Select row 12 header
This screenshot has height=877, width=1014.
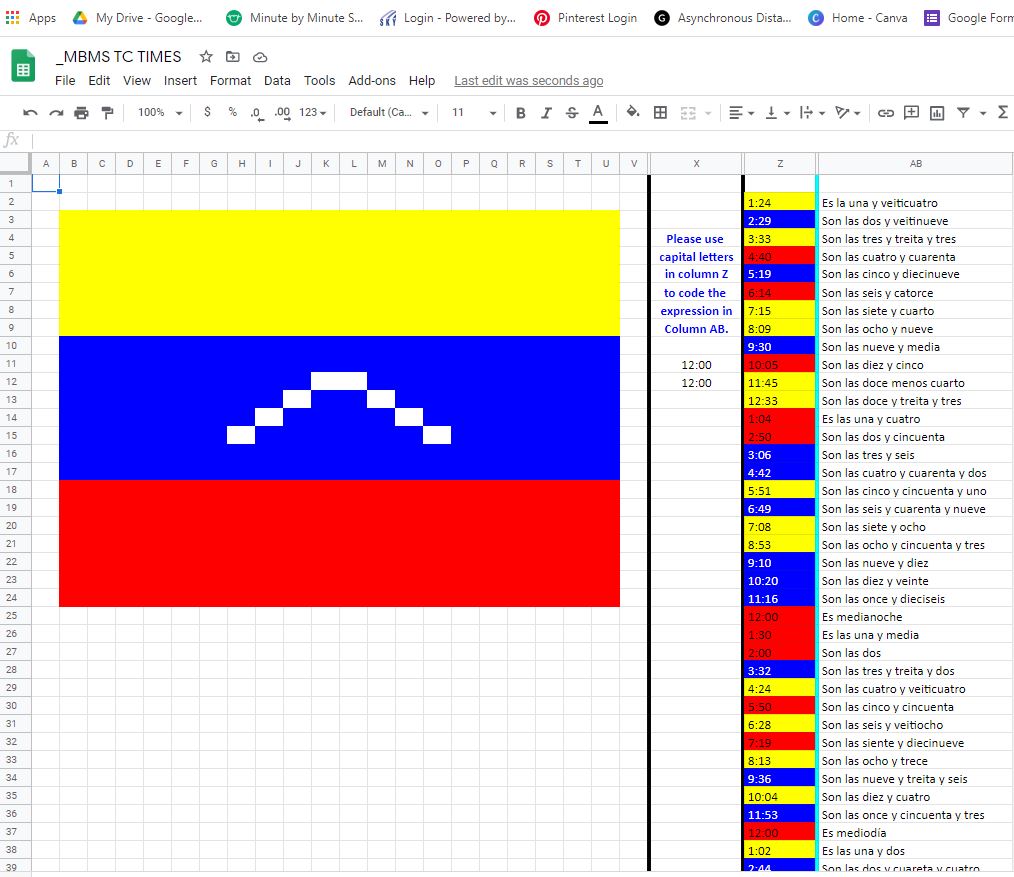coord(15,383)
